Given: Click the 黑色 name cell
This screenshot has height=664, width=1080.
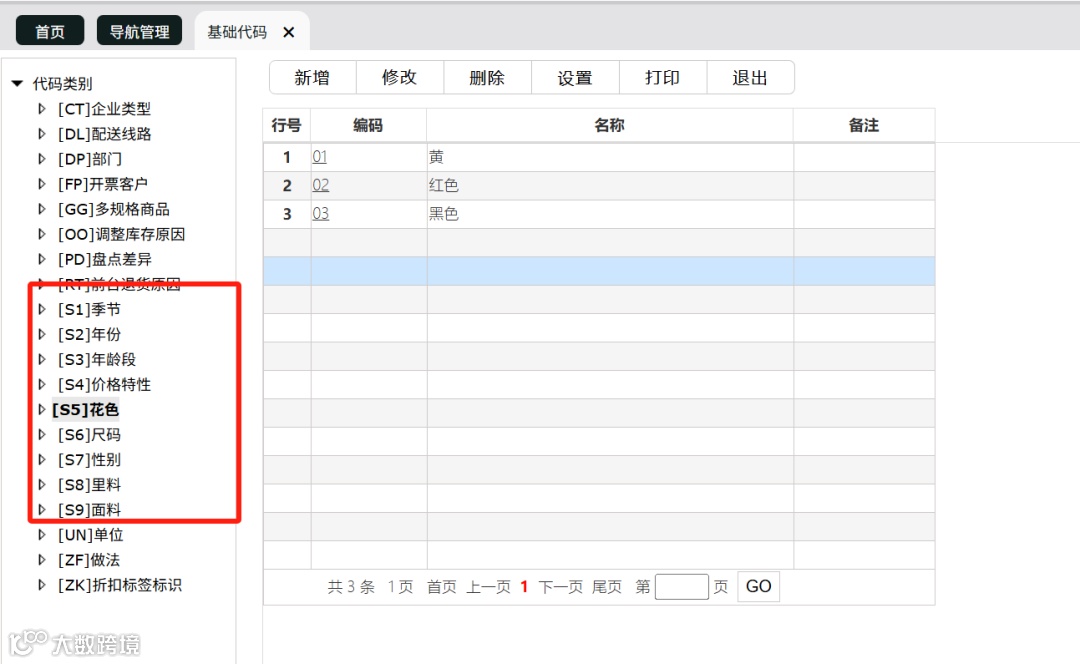Looking at the screenshot, I should point(610,214).
